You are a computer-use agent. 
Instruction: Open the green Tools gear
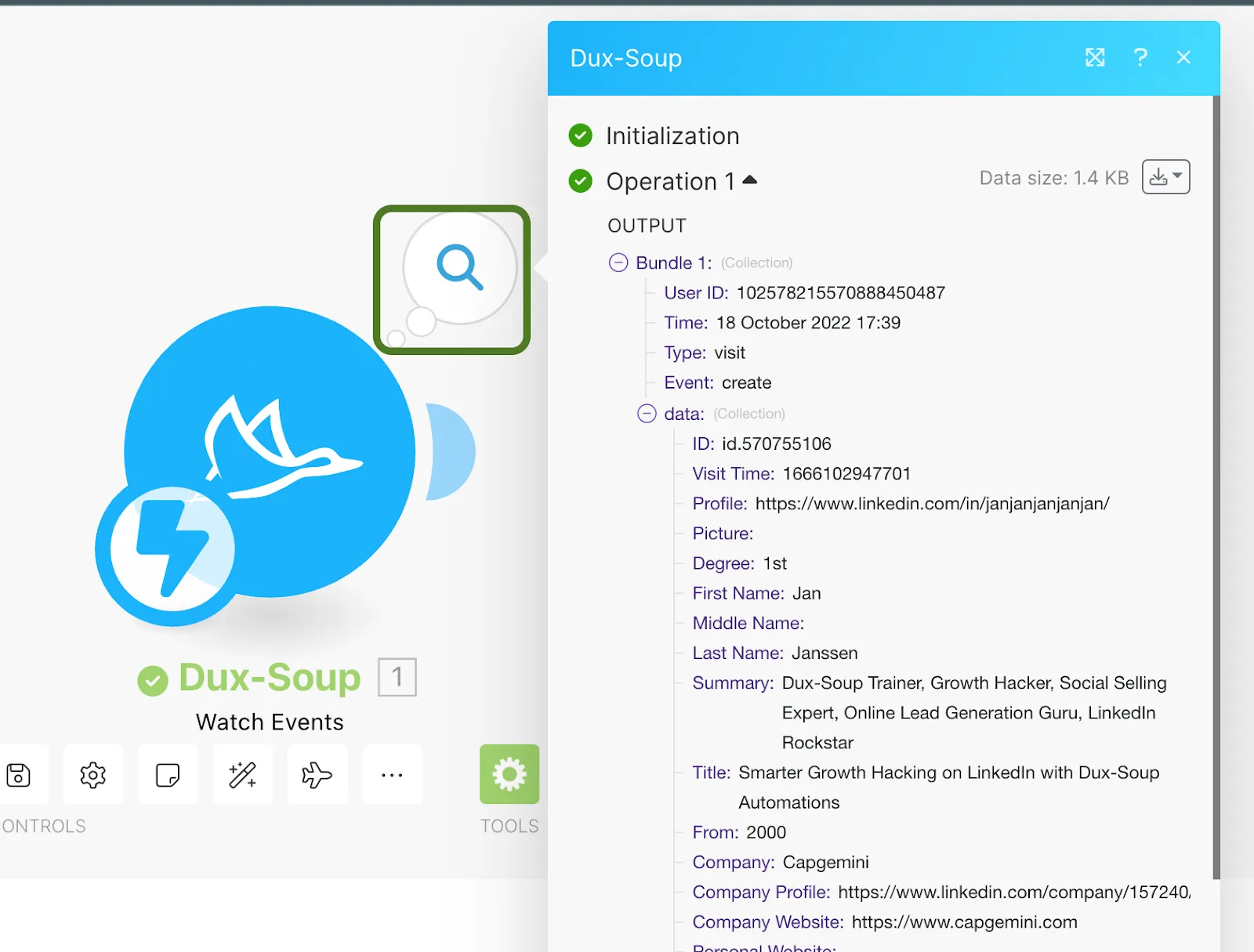pos(509,774)
